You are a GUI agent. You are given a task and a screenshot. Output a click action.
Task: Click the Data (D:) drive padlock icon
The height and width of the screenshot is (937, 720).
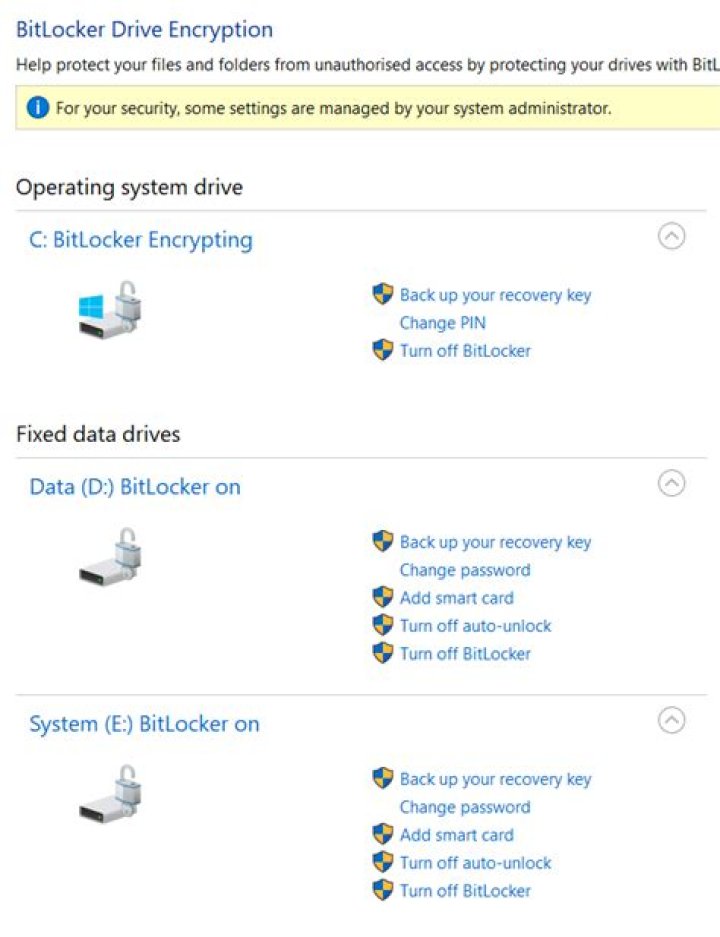point(110,557)
